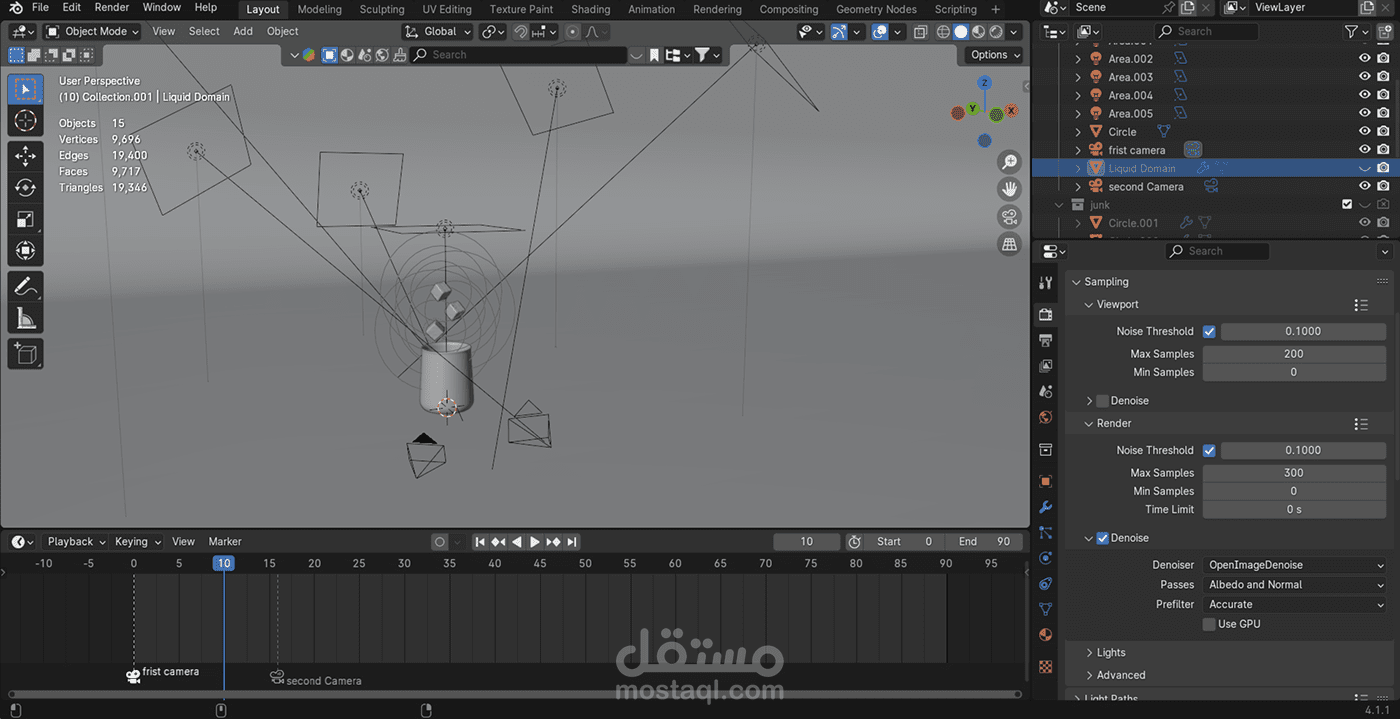Viewport: 1400px width, 719px height.
Task: Open the Scene properties tab
Action: (x=1046, y=392)
